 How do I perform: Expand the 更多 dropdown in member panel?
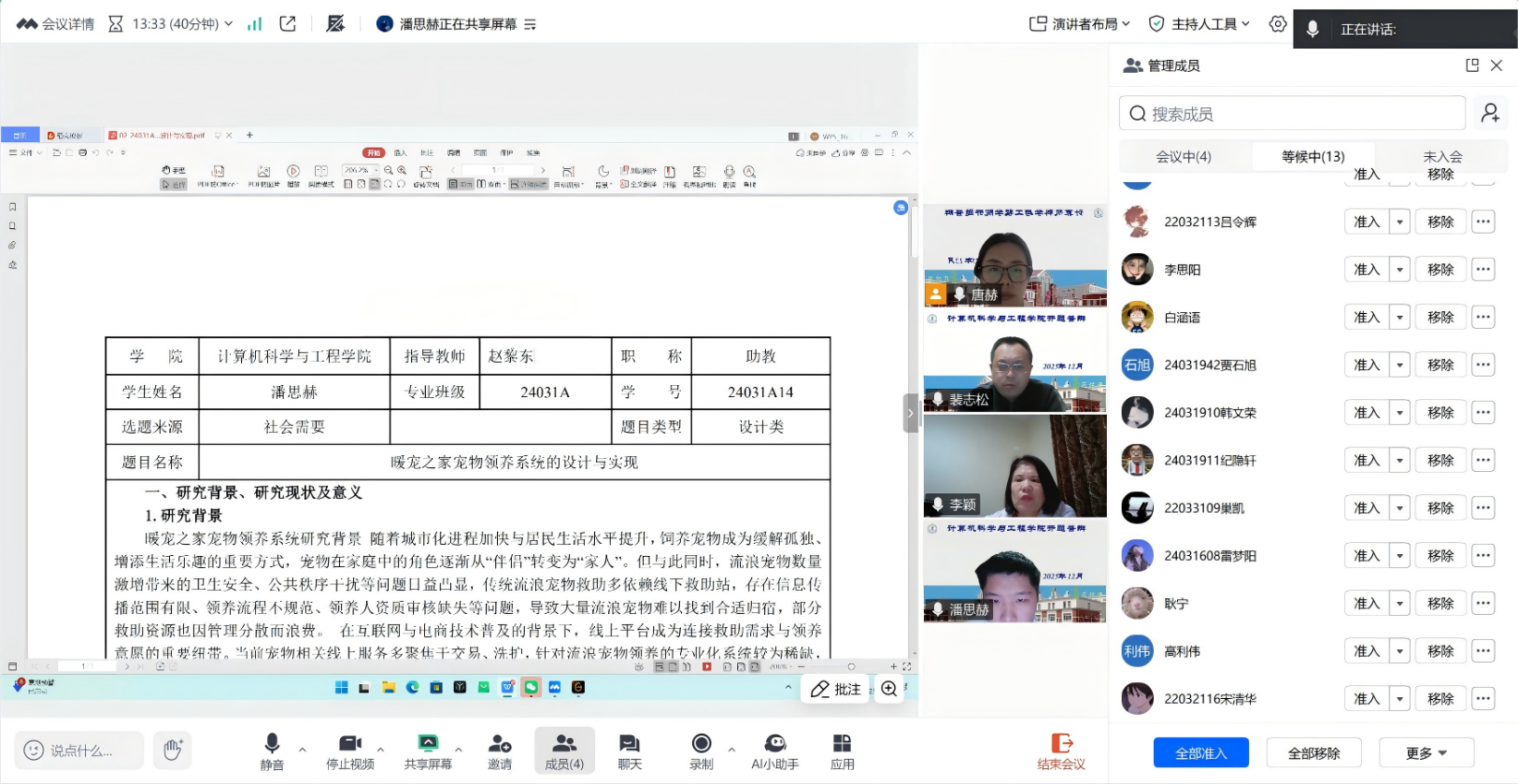pyautogui.click(x=1426, y=753)
